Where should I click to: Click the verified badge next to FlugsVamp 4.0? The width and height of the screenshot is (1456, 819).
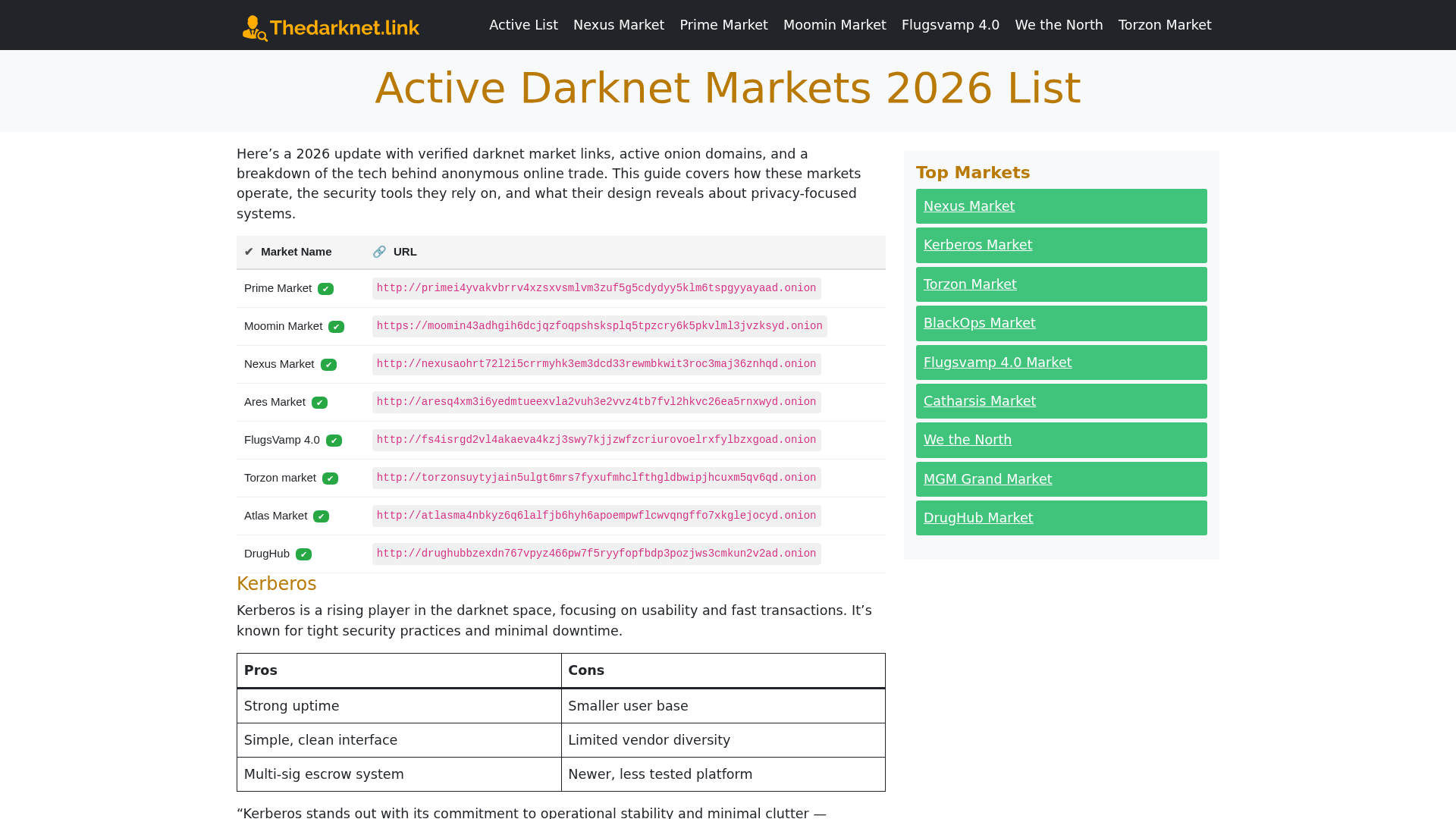pyautogui.click(x=334, y=441)
